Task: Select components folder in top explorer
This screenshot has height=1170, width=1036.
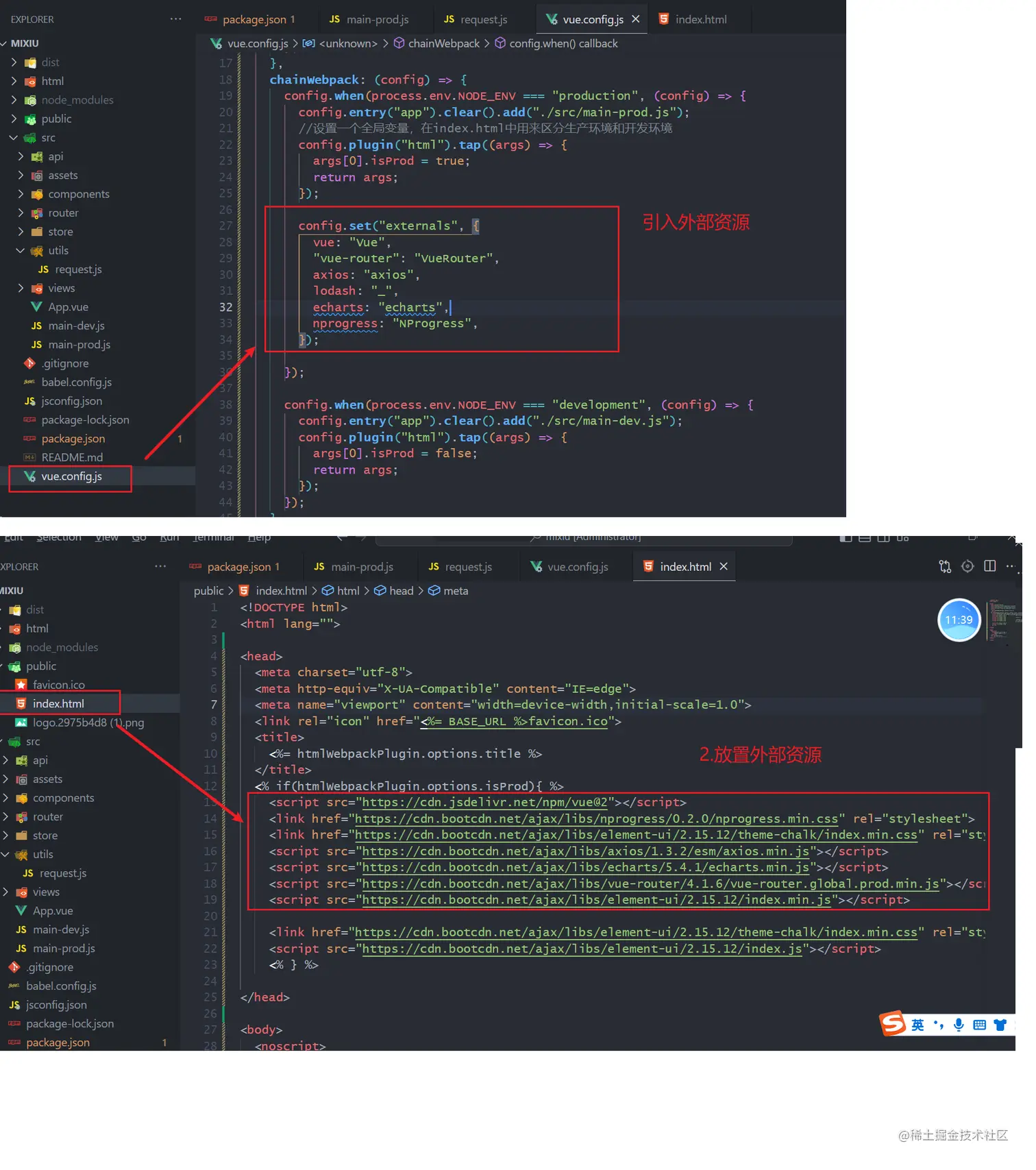Action: click(x=78, y=194)
